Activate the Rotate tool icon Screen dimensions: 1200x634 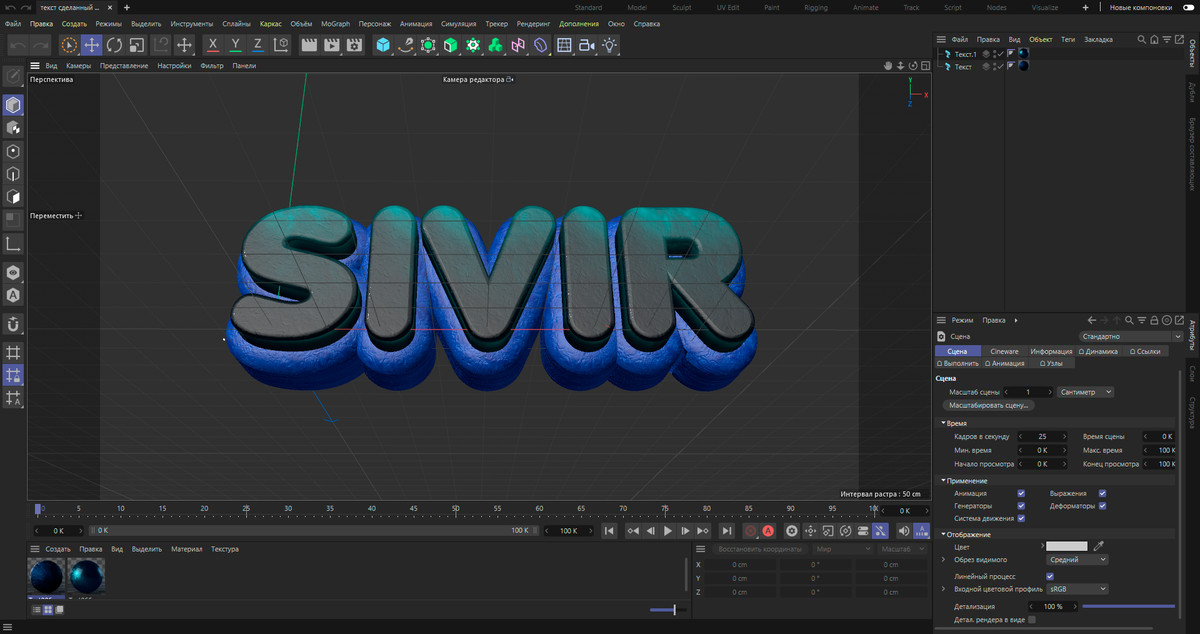[x=114, y=45]
